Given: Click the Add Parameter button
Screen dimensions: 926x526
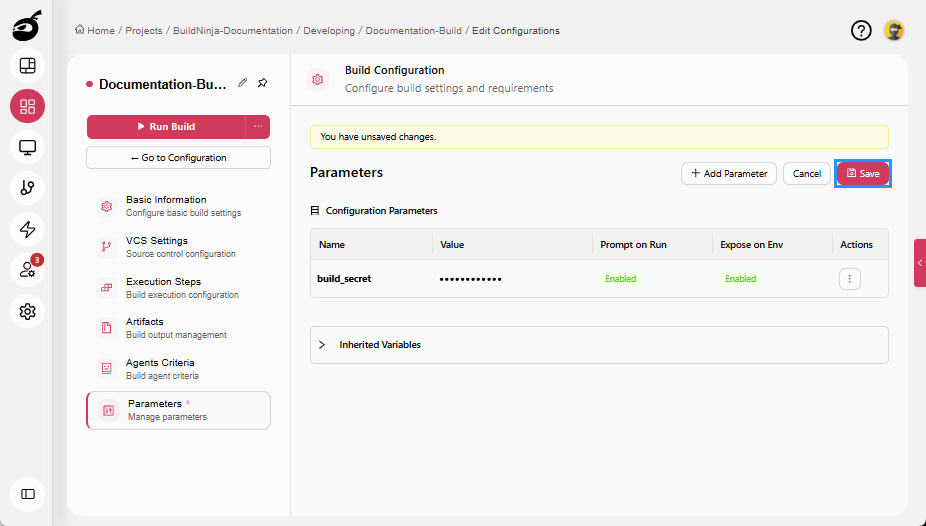Looking at the screenshot, I should coord(729,174).
